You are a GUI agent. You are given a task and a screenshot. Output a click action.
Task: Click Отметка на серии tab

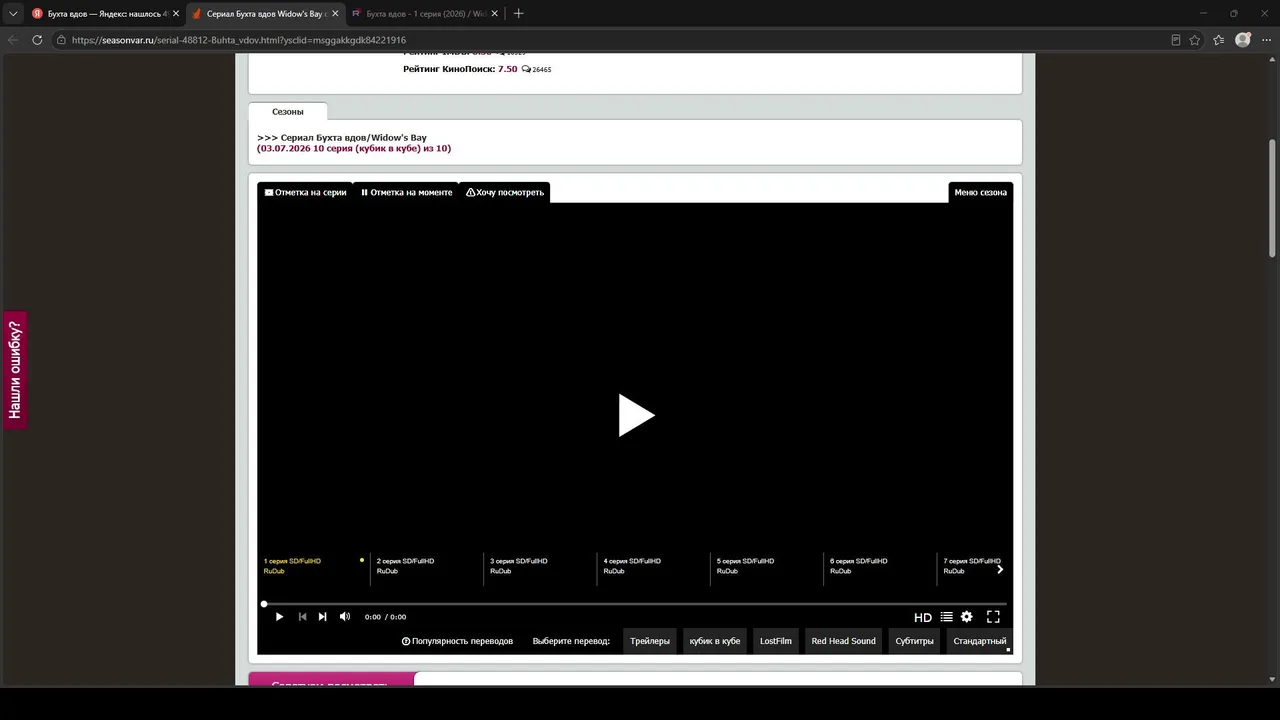coord(305,192)
